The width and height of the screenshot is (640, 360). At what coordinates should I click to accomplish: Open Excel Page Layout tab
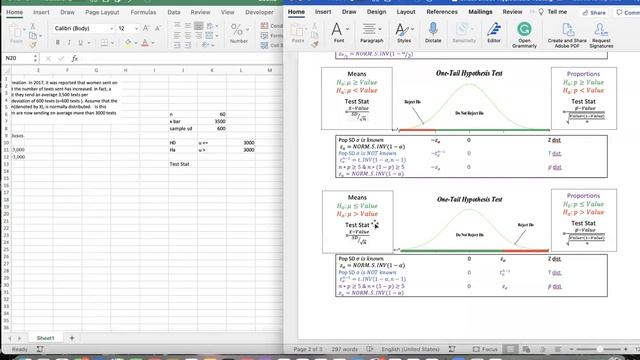[102, 12]
